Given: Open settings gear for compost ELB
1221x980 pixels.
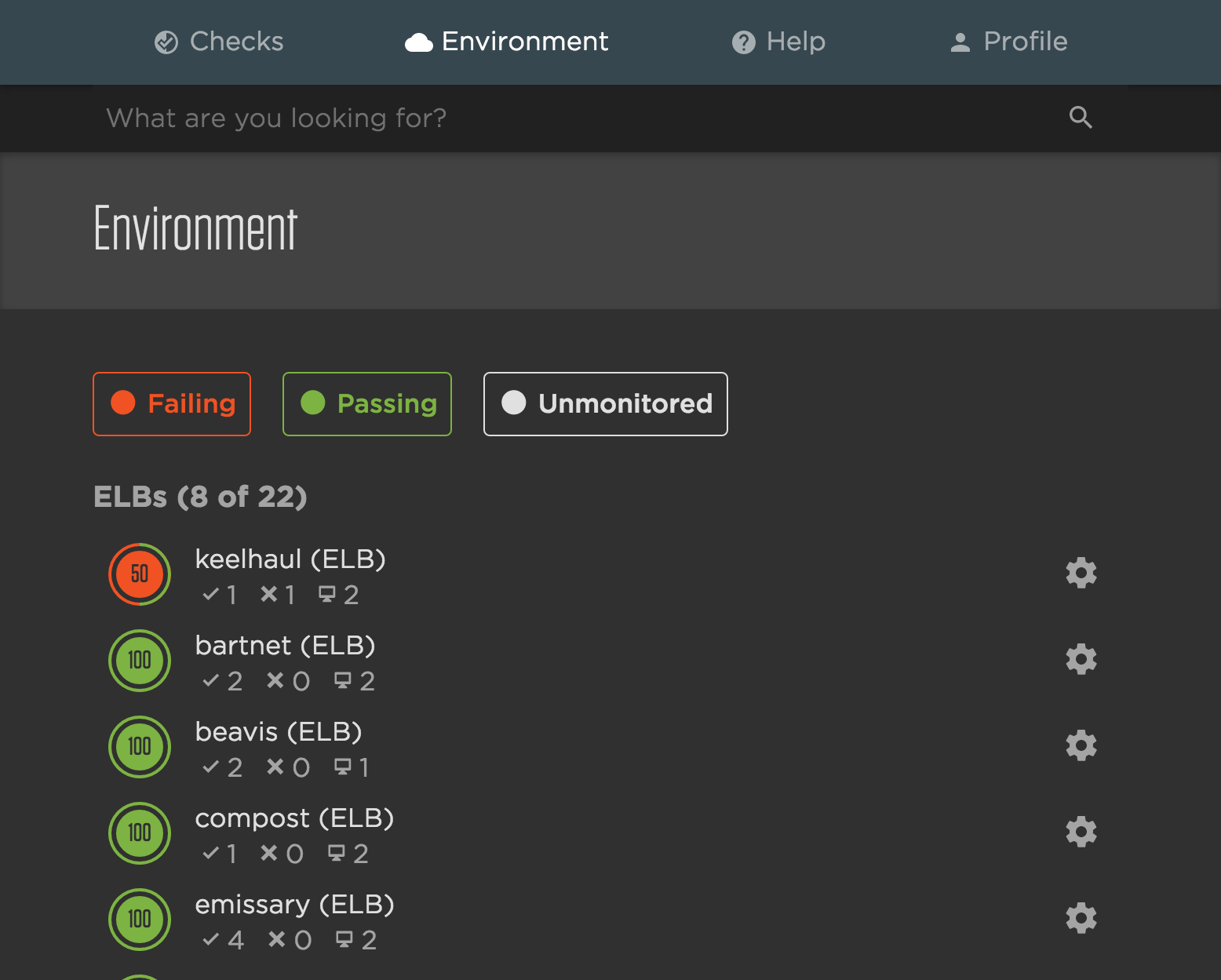Looking at the screenshot, I should (1081, 832).
